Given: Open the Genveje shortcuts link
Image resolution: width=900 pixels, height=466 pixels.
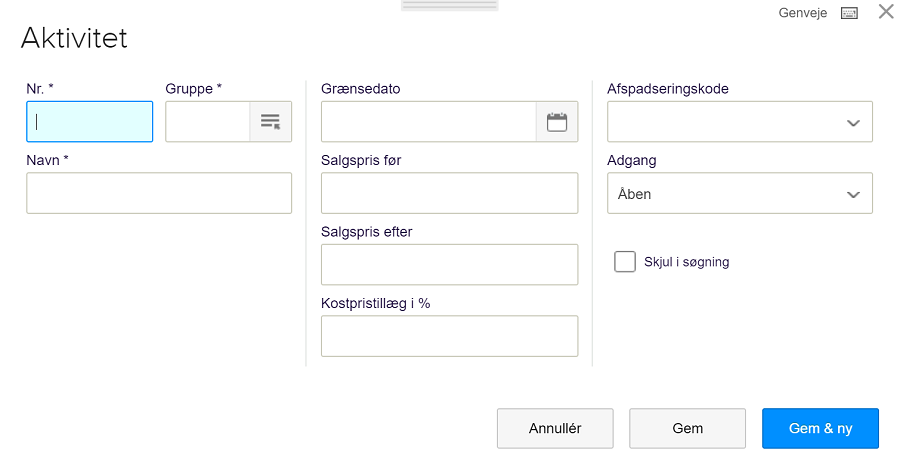Looking at the screenshot, I should (802, 13).
